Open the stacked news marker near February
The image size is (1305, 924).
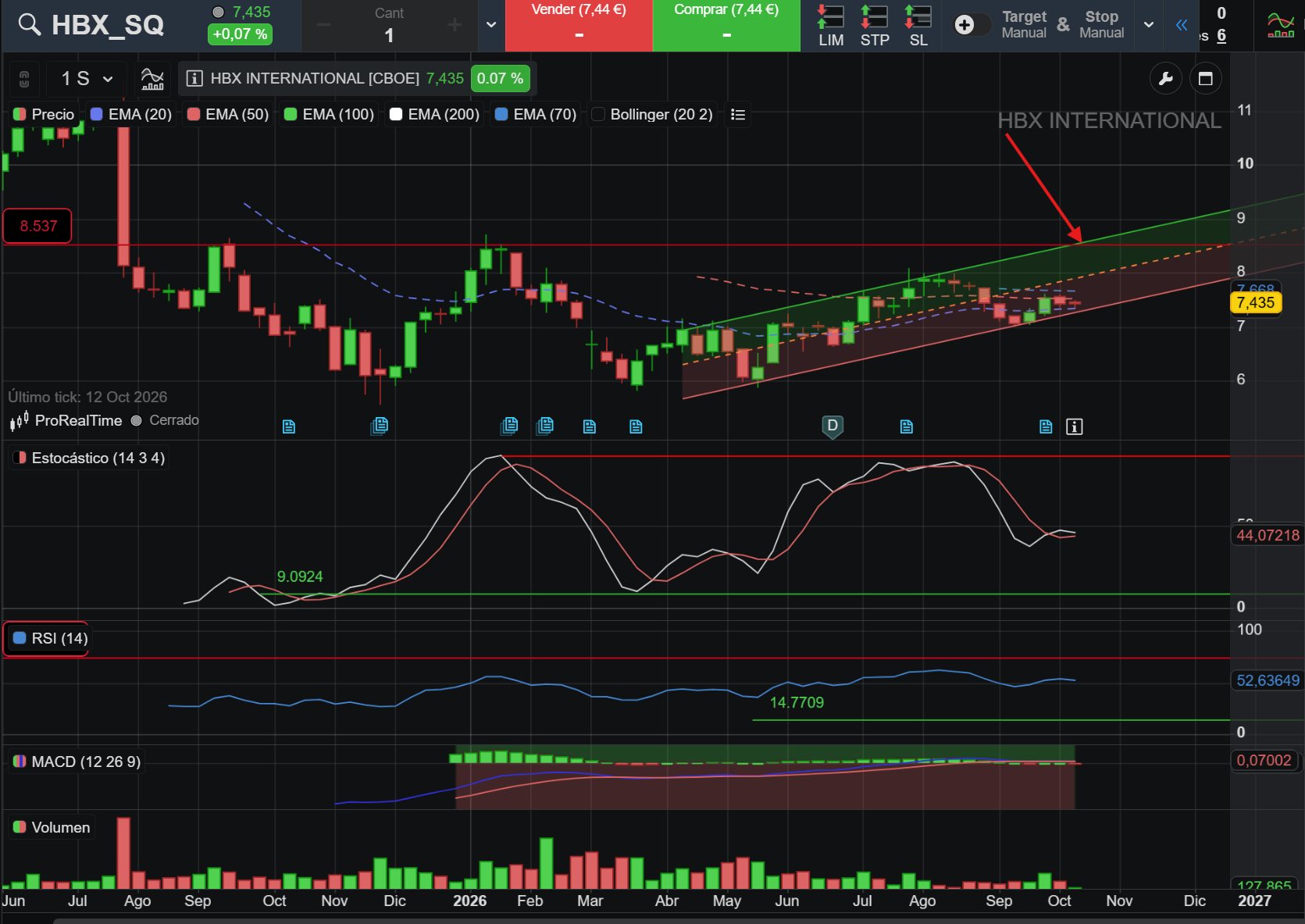(x=545, y=425)
